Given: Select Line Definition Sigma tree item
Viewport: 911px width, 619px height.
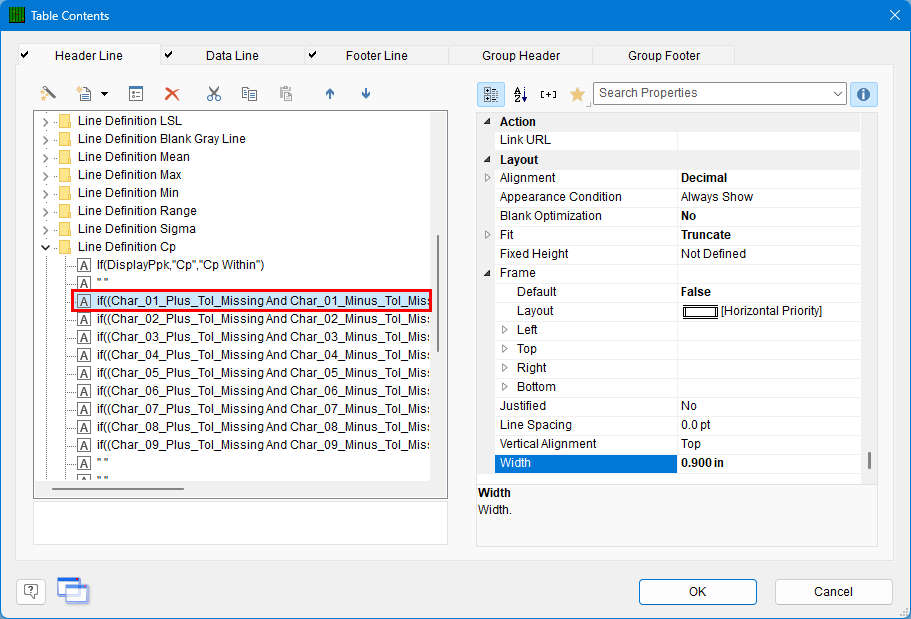Looking at the screenshot, I should pos(137,229).
